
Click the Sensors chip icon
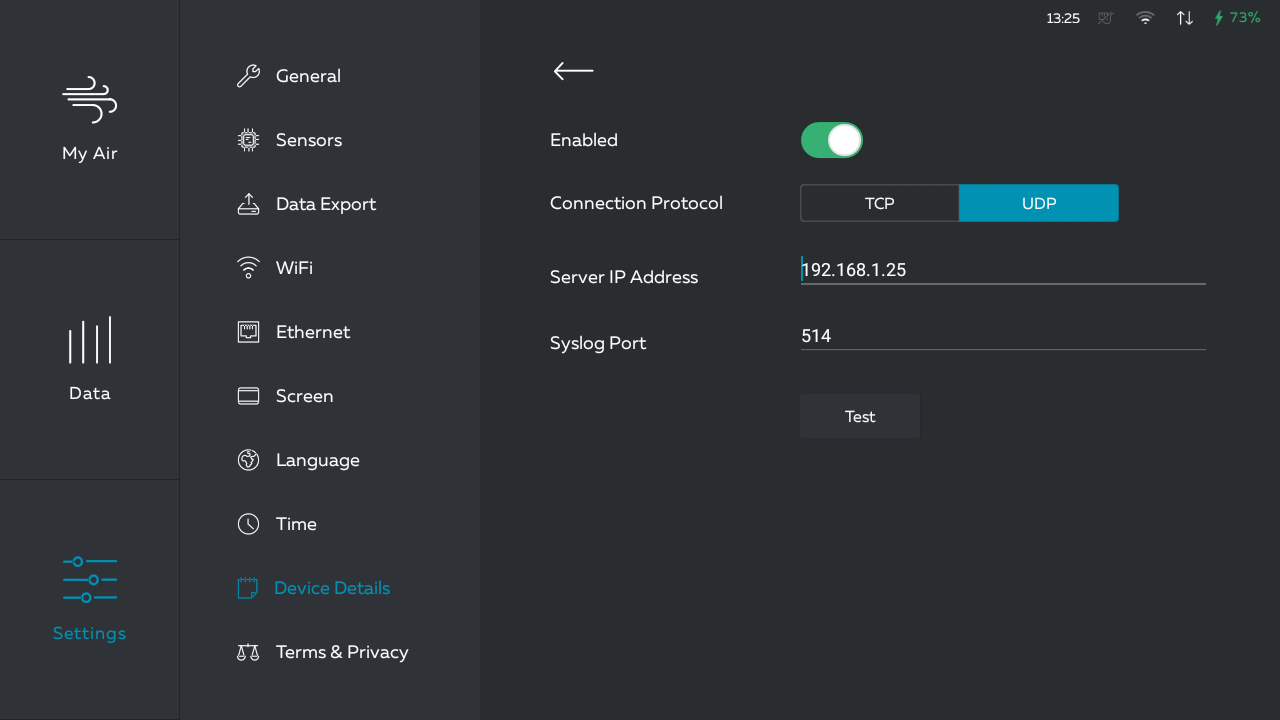248,140
